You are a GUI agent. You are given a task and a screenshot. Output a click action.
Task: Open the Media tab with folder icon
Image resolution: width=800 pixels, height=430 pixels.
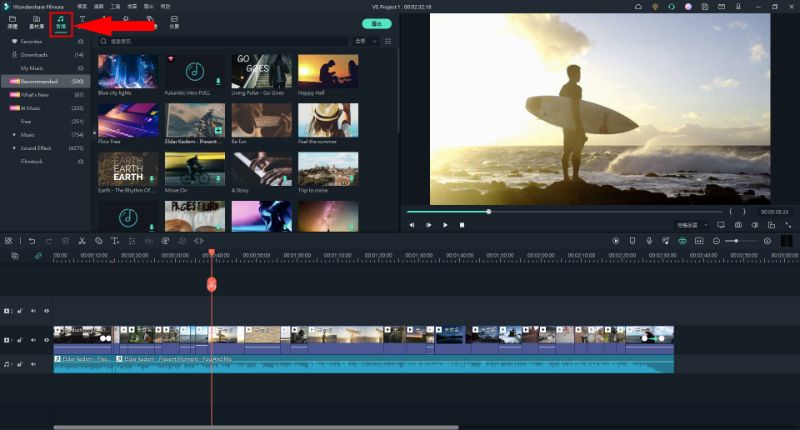(x=12, y=22)
